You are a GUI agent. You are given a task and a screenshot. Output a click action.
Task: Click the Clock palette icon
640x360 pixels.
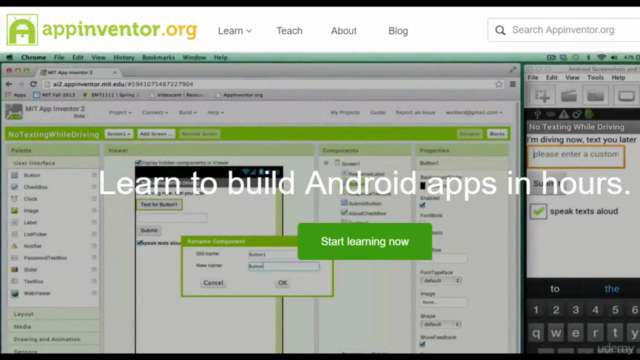15,199
